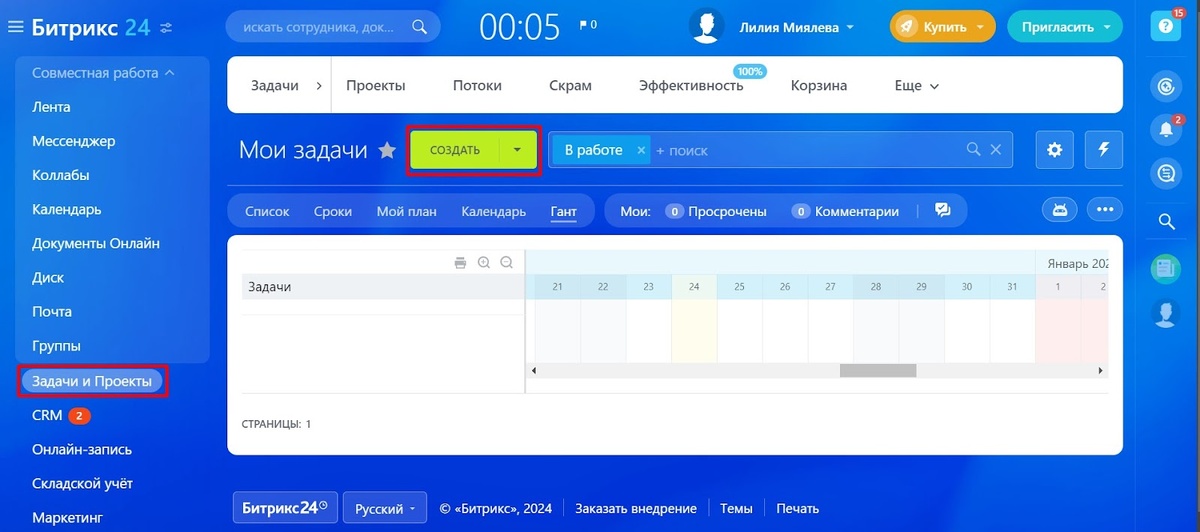Screen dimensions: 1200x532
Task: Remove the 'В работе' filter tag
Action: [x=639, y=150]
